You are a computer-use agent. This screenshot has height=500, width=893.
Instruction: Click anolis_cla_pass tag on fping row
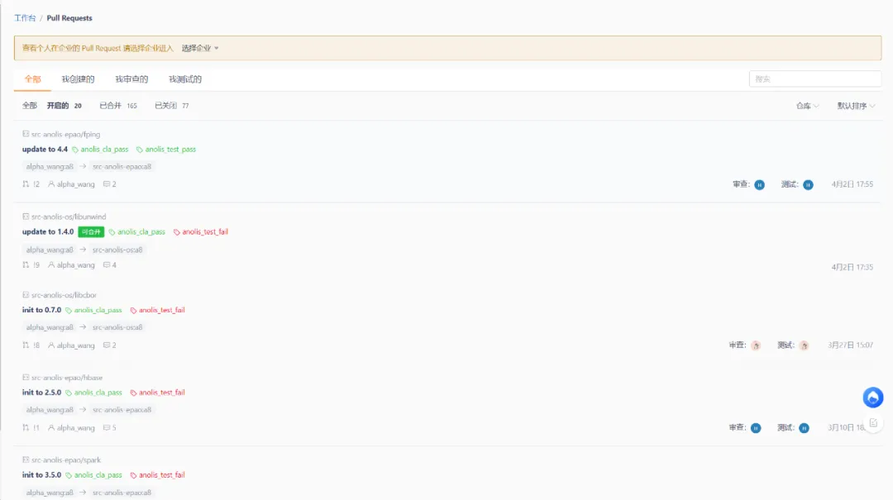(x=100, y=149)
